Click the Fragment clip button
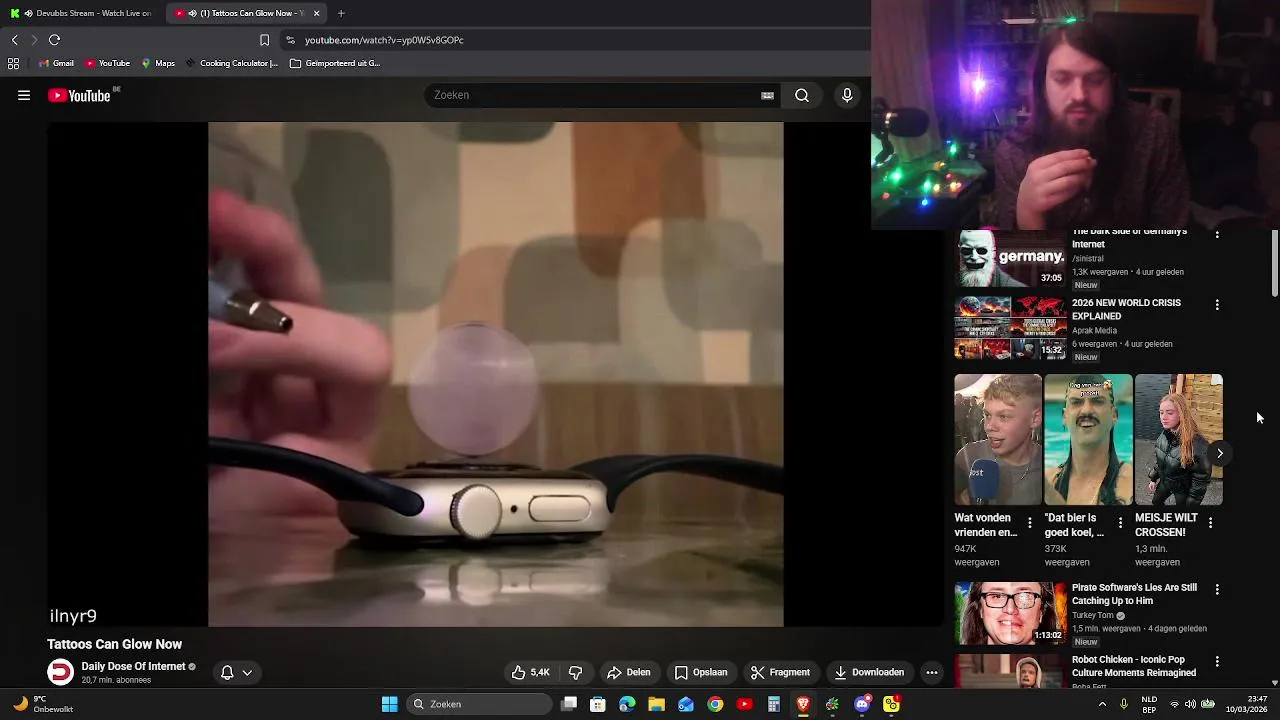The width and height of the screenshot is (1280, 720). tap(780, 672)
